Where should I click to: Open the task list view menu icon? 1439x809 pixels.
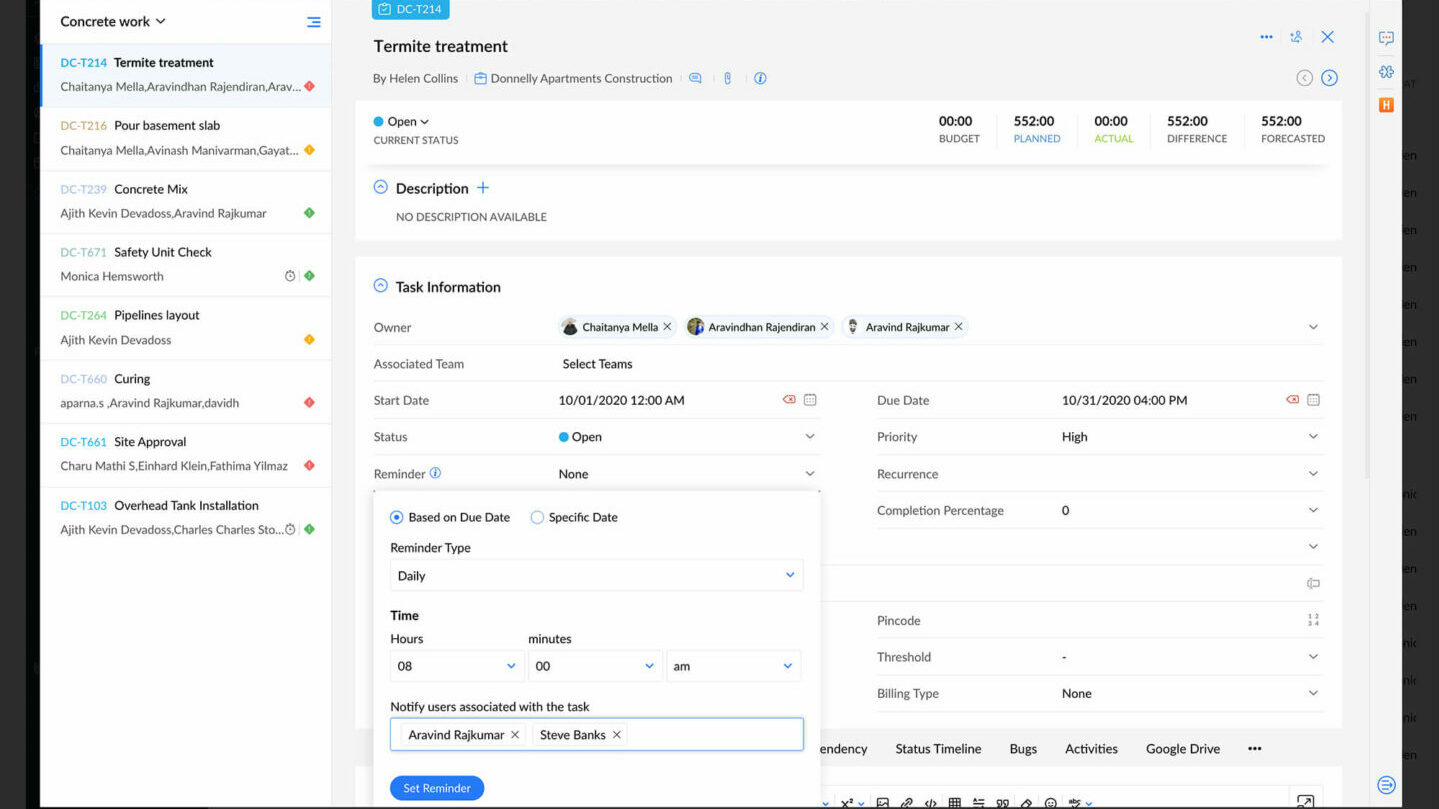pos(314,22)
